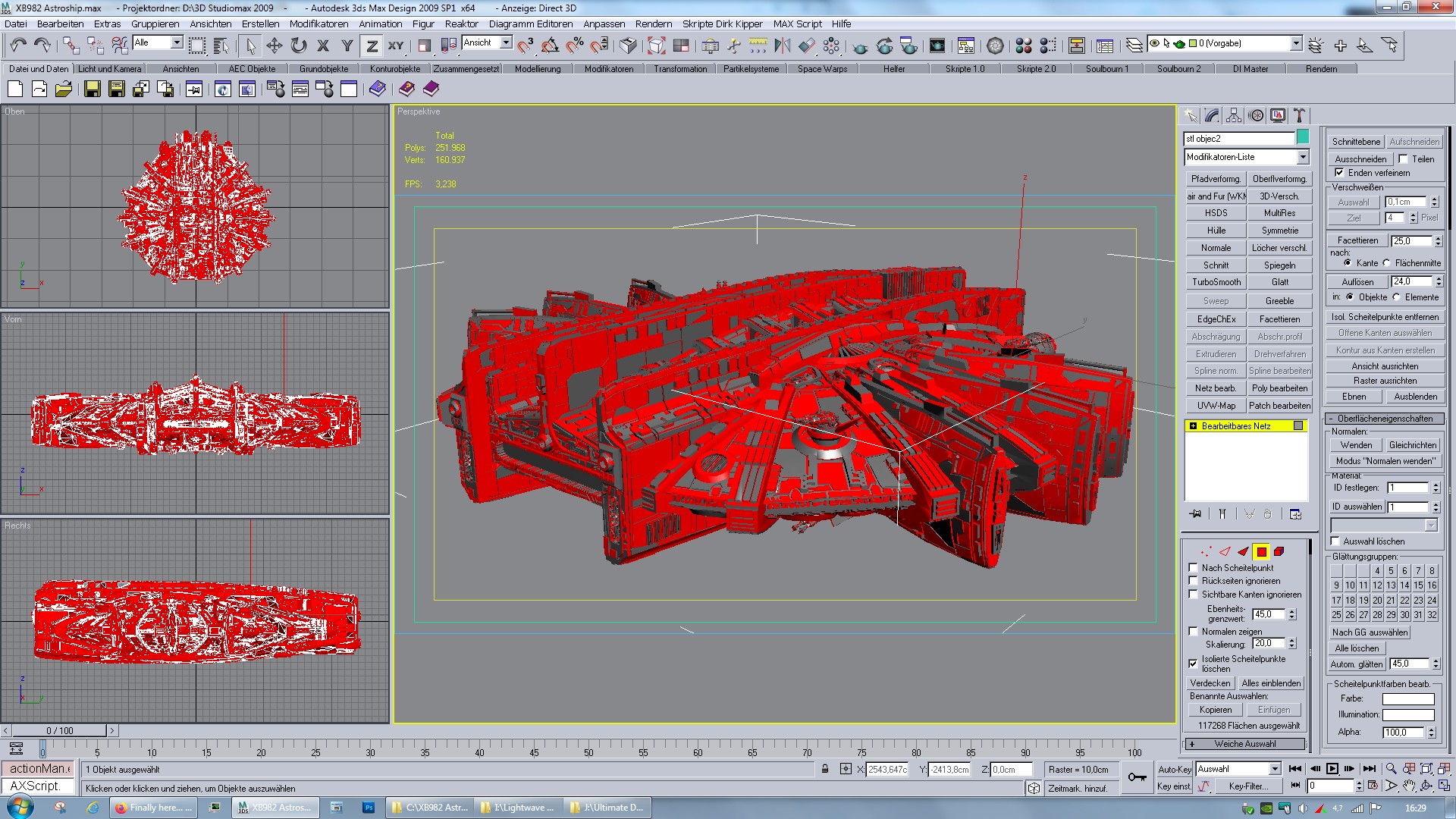This screenshot has width=1456, height=819.
Task: Activate the Select and Rotate tool
Action: (299, 45)
